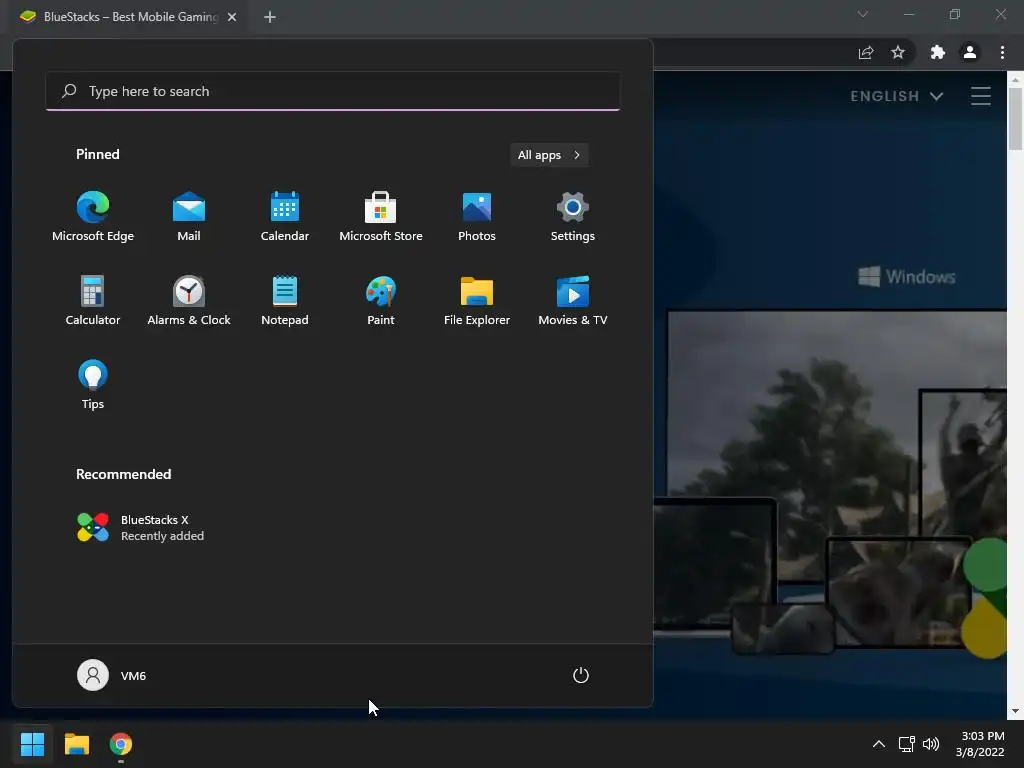Viewport: 1024px width, 768px height.
Task: Open the BlueStacks site hamburger menu
Action: point(981,96)
